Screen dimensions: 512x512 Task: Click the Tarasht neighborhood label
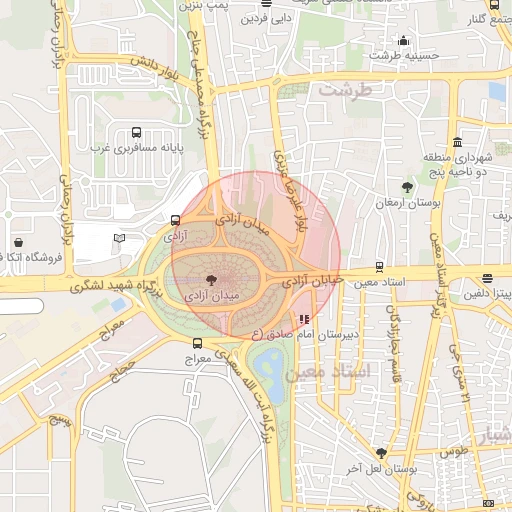point(345,91)
